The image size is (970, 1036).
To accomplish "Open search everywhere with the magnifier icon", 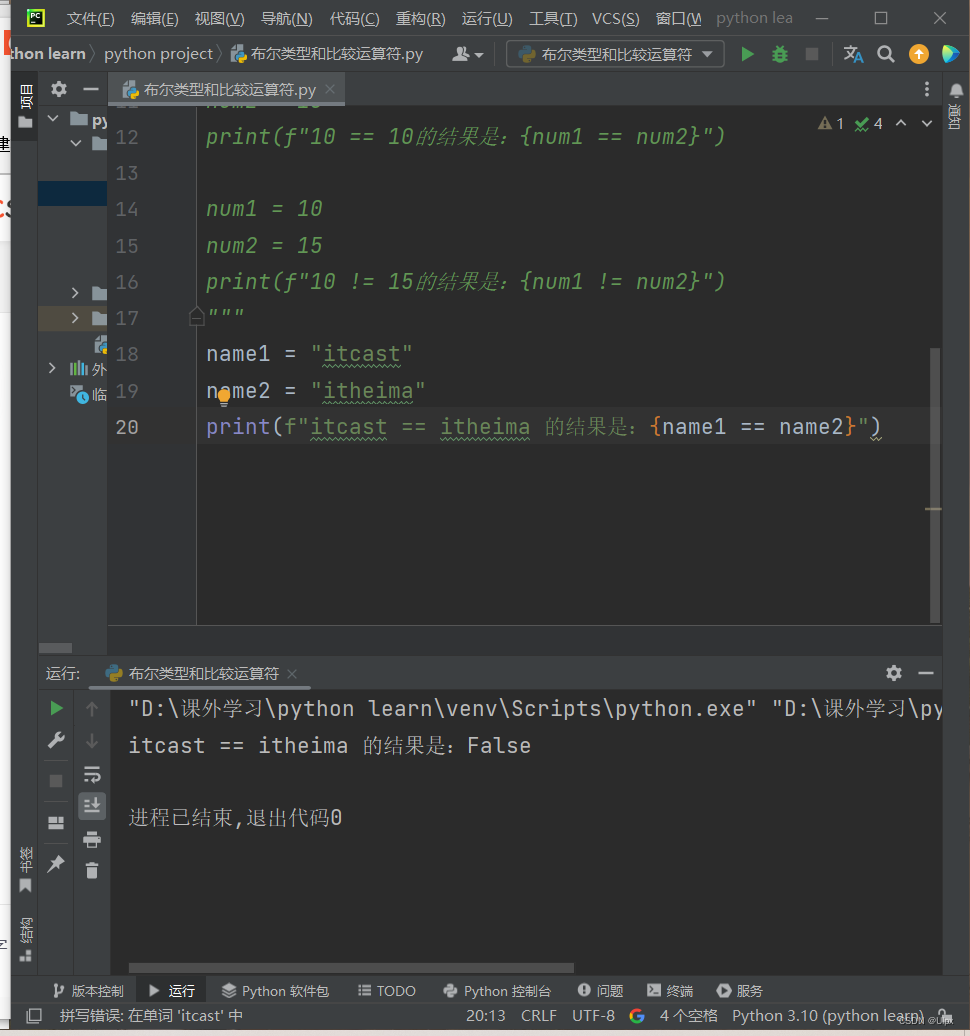I will 884,54.
